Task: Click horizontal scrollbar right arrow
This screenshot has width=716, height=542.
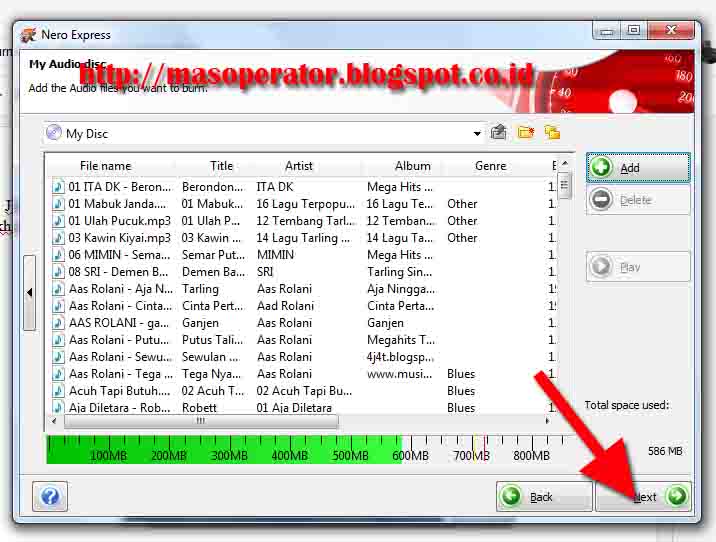Action: click(547, 421)
